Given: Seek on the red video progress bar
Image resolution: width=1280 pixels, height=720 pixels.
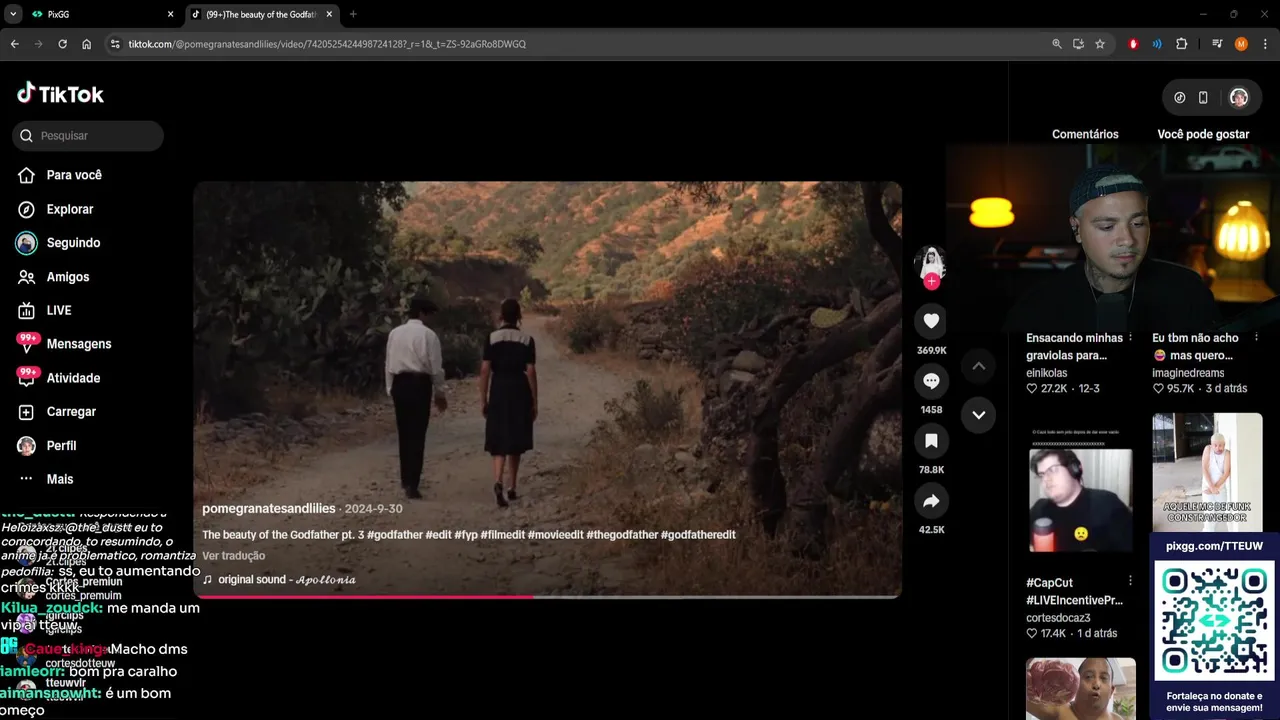Looking at the screenshot, I should coord(547,596).
